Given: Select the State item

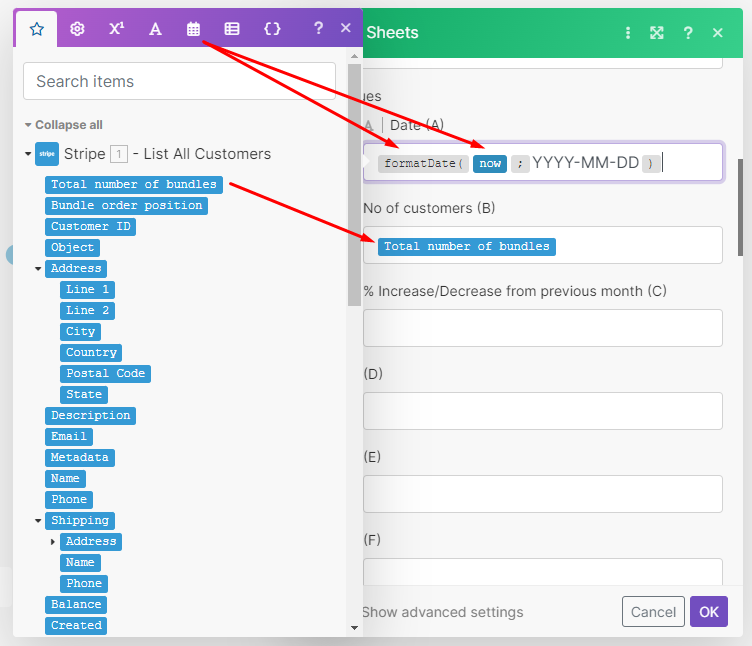Looking at the screenshot, I should 84,394.
